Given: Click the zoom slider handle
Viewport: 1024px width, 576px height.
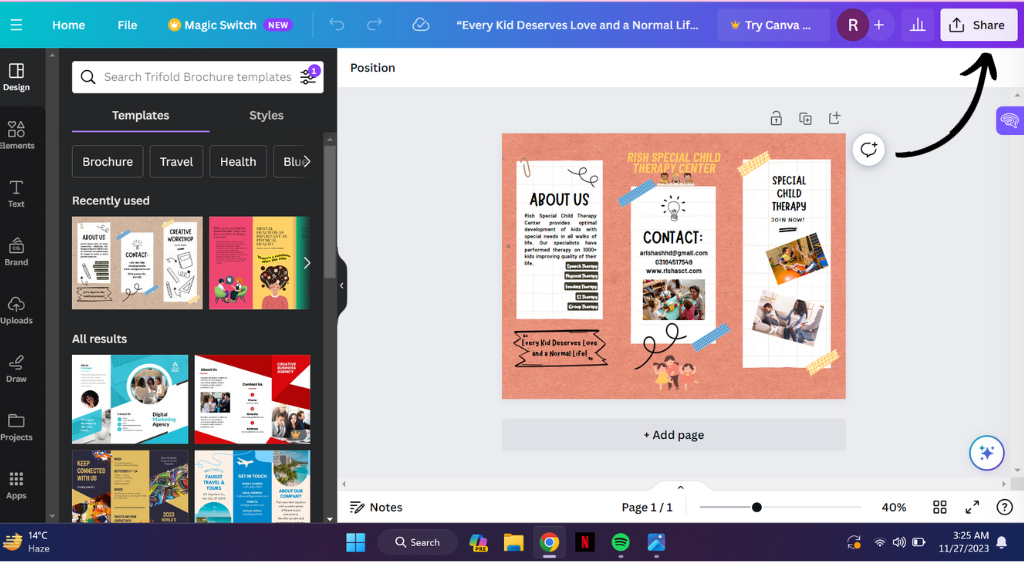Looking at the screenshot, I should (x=757, y=507).
